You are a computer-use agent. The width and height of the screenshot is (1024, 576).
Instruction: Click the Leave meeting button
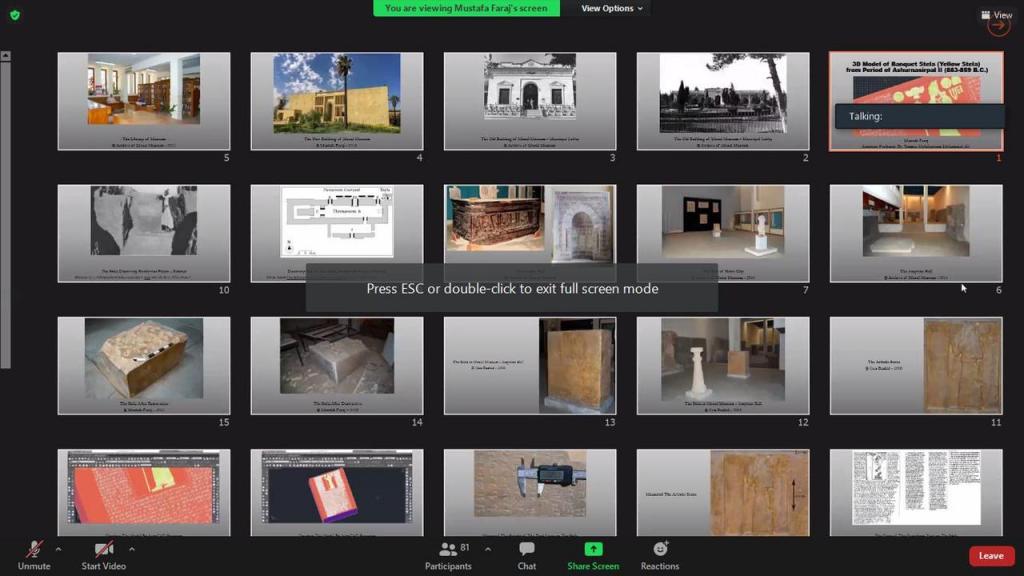coord(990,556)
